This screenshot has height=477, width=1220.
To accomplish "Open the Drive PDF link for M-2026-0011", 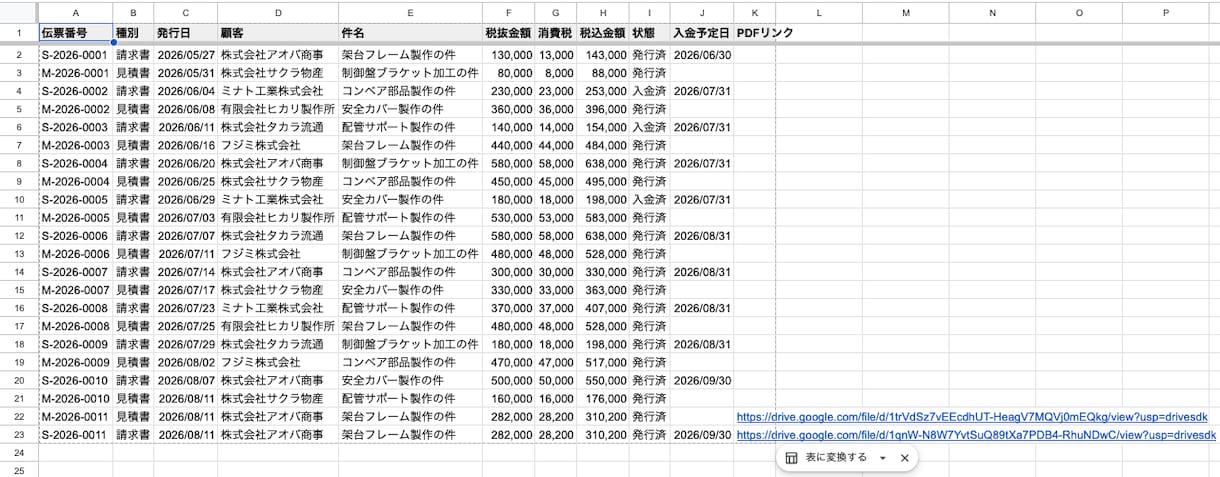I will [972, 417].
